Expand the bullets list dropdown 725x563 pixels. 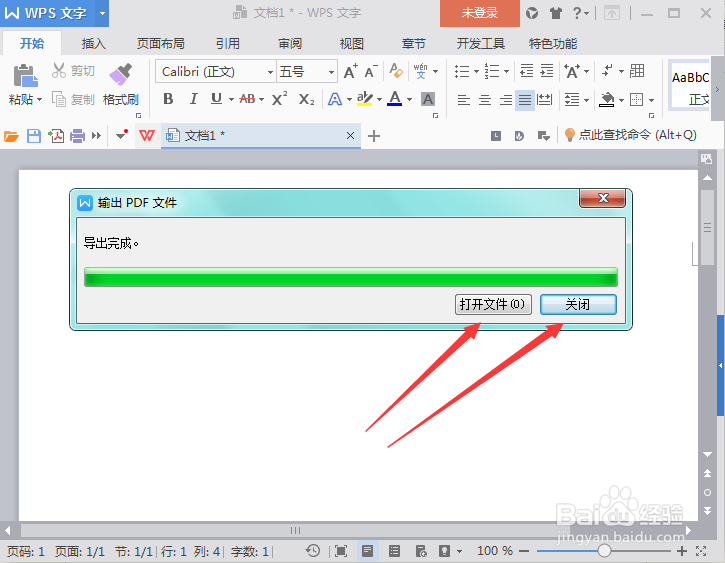point(476,72)
